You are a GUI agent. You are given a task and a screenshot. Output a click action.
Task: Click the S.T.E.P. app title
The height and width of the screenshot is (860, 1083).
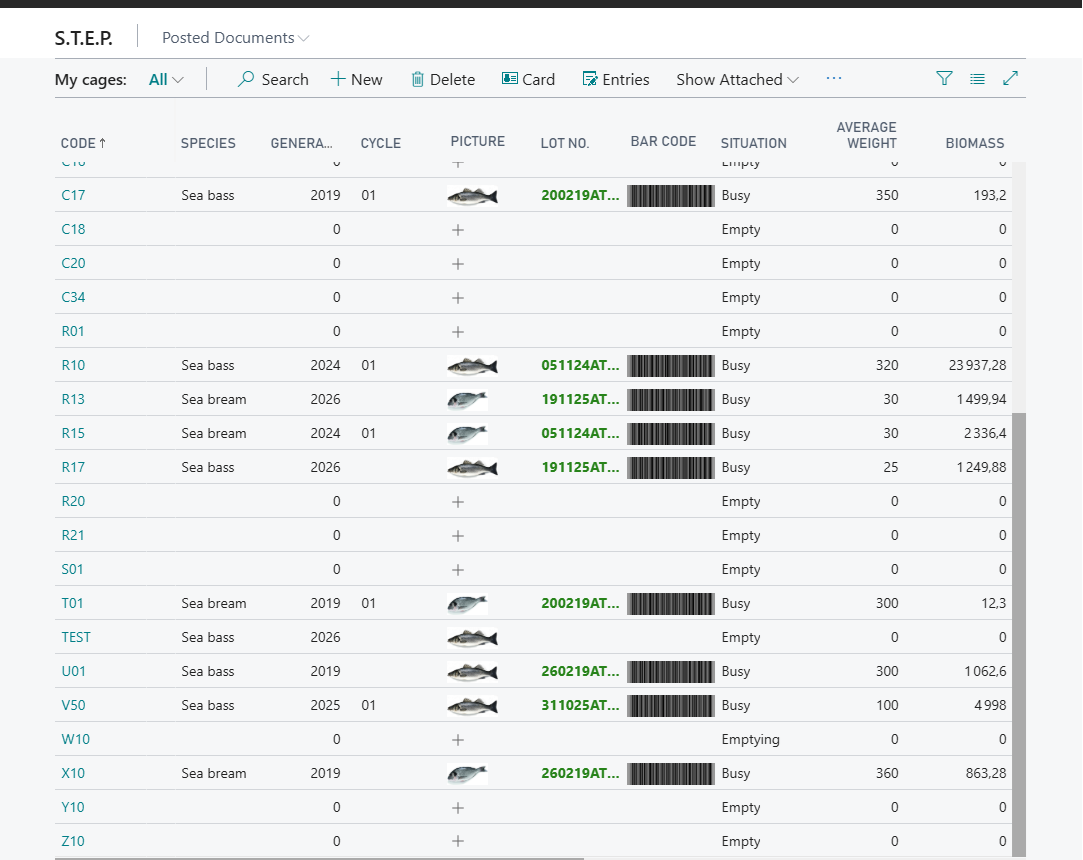(84, 38)
